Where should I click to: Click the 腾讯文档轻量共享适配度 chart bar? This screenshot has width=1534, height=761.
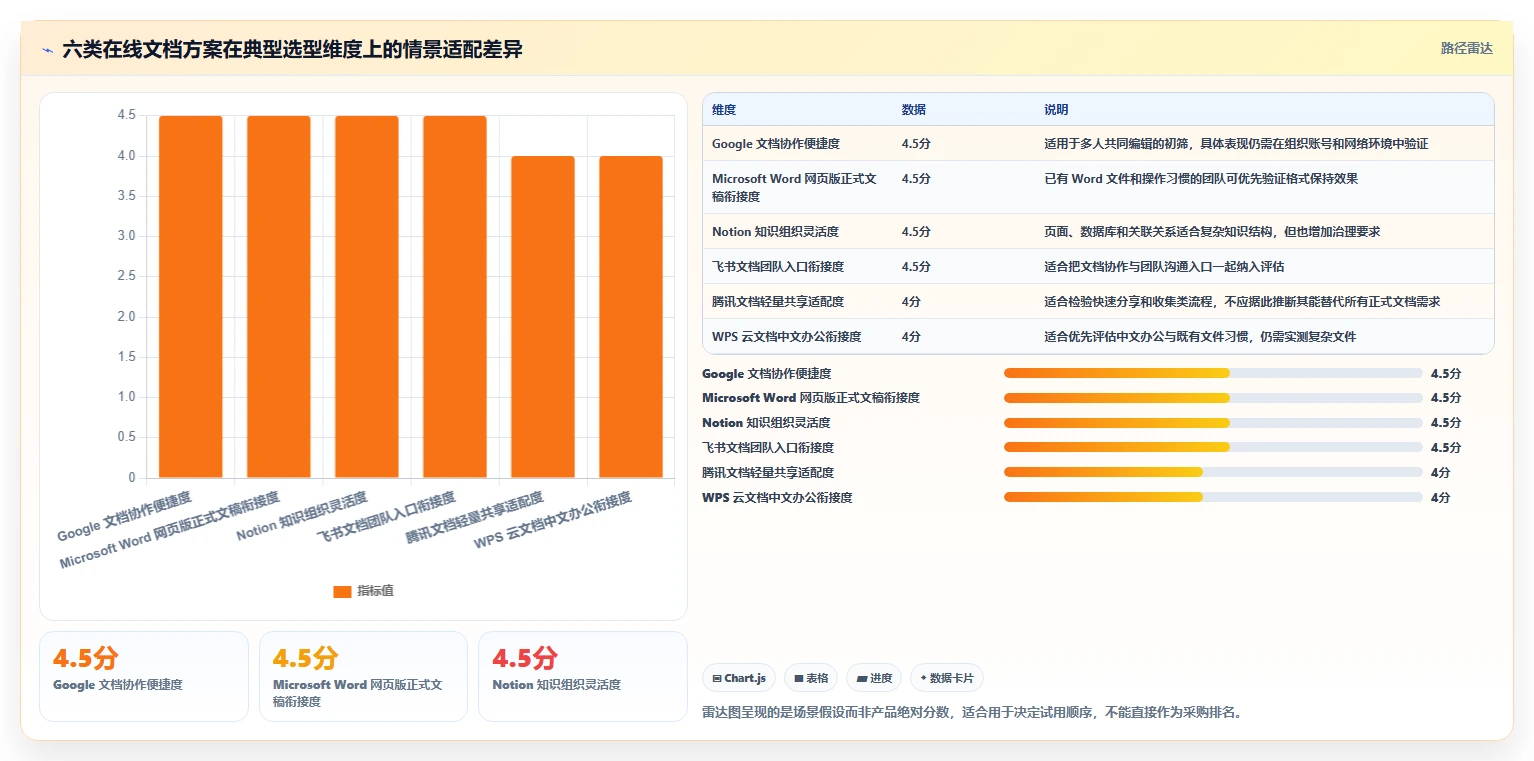coord(543,317)
